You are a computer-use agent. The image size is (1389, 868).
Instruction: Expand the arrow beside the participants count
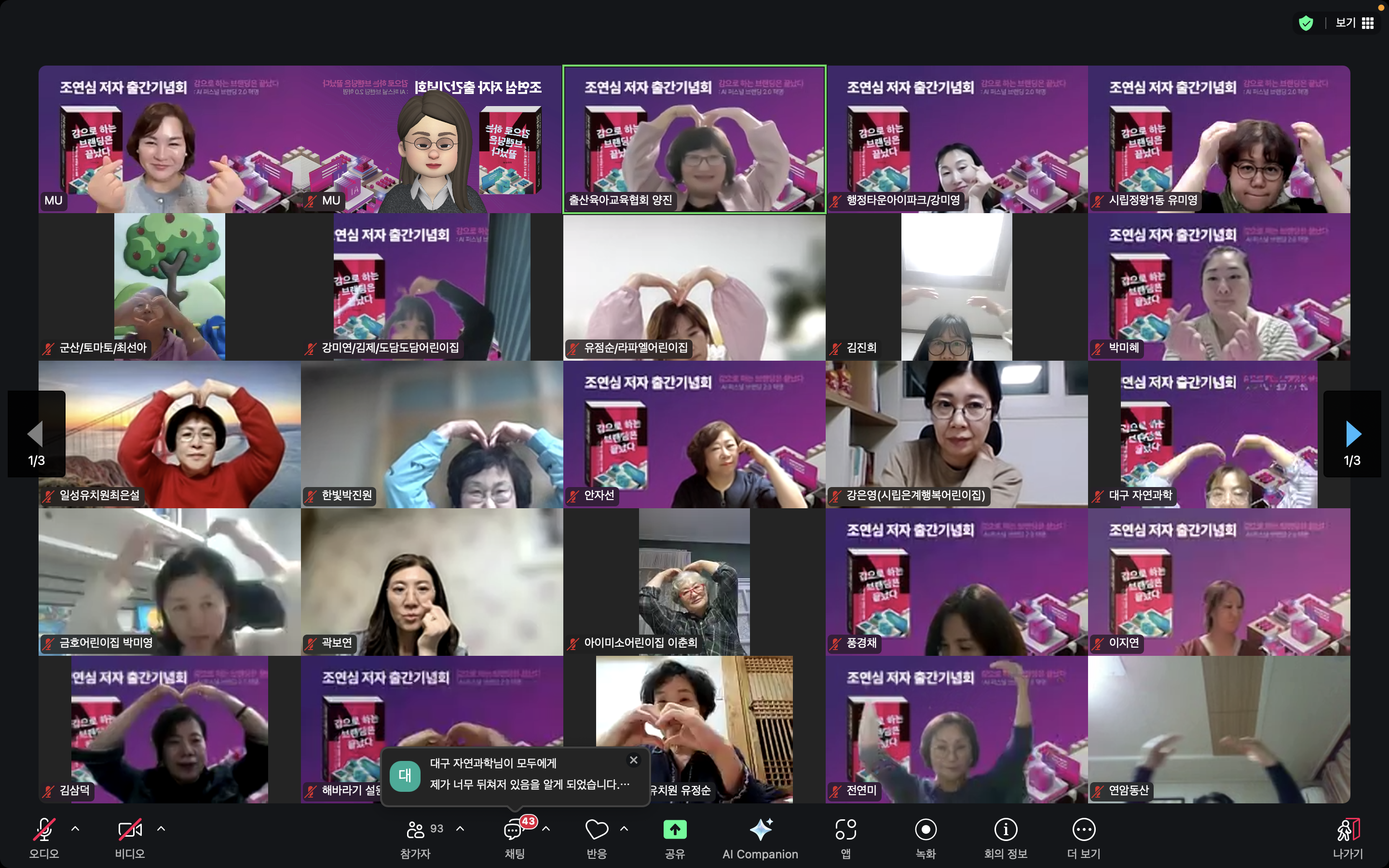click(x=460, y=828)
